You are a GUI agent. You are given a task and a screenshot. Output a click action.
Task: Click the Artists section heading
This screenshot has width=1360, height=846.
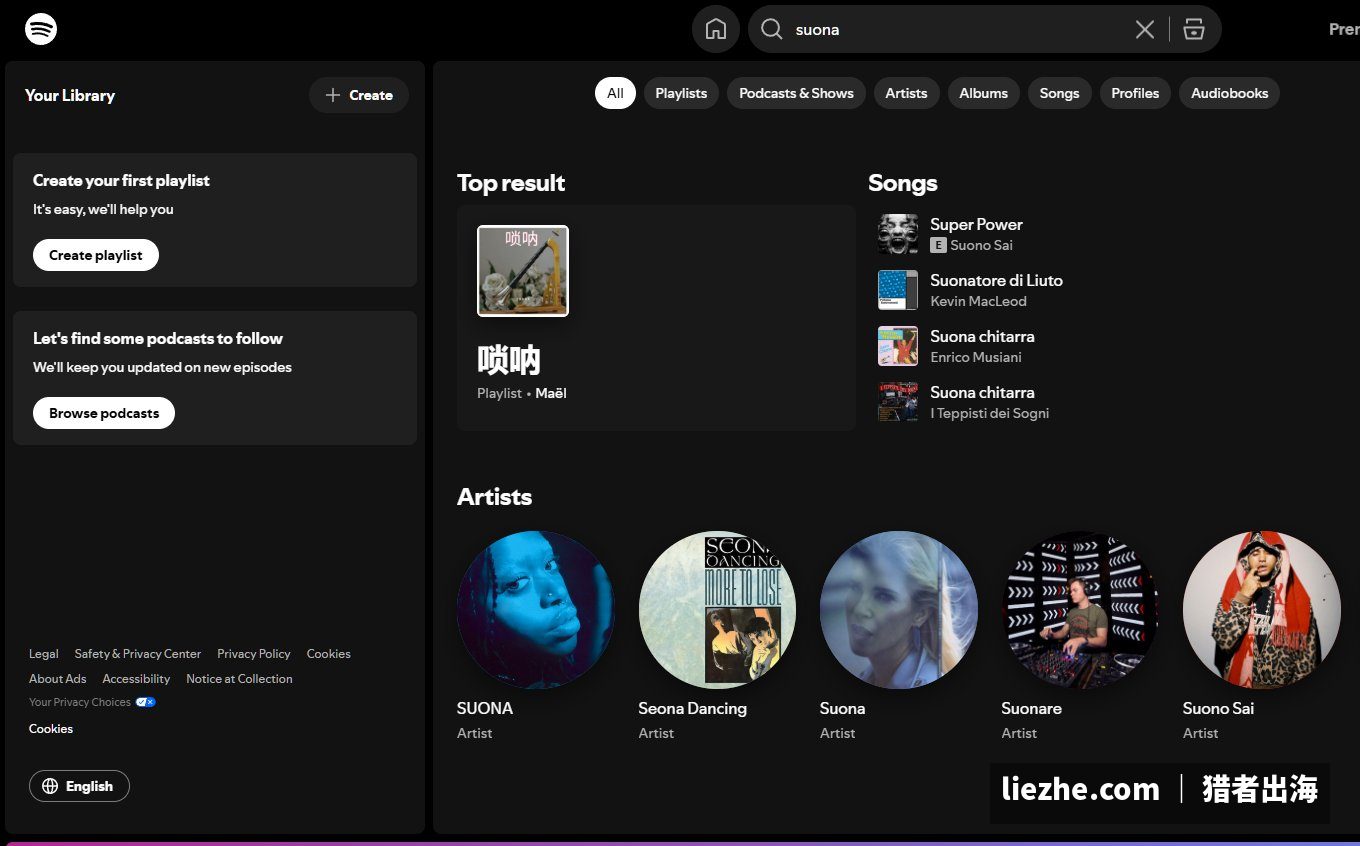click(494, 497)
